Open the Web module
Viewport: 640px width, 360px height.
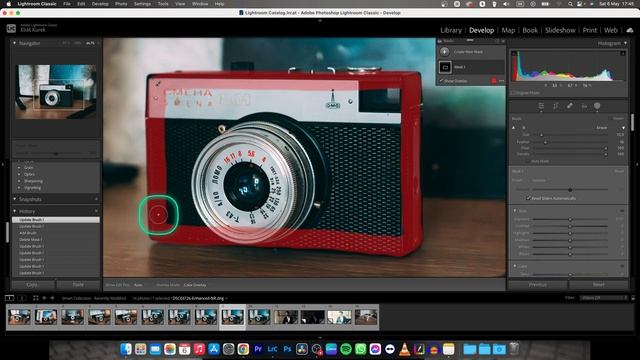pos(611,30)
